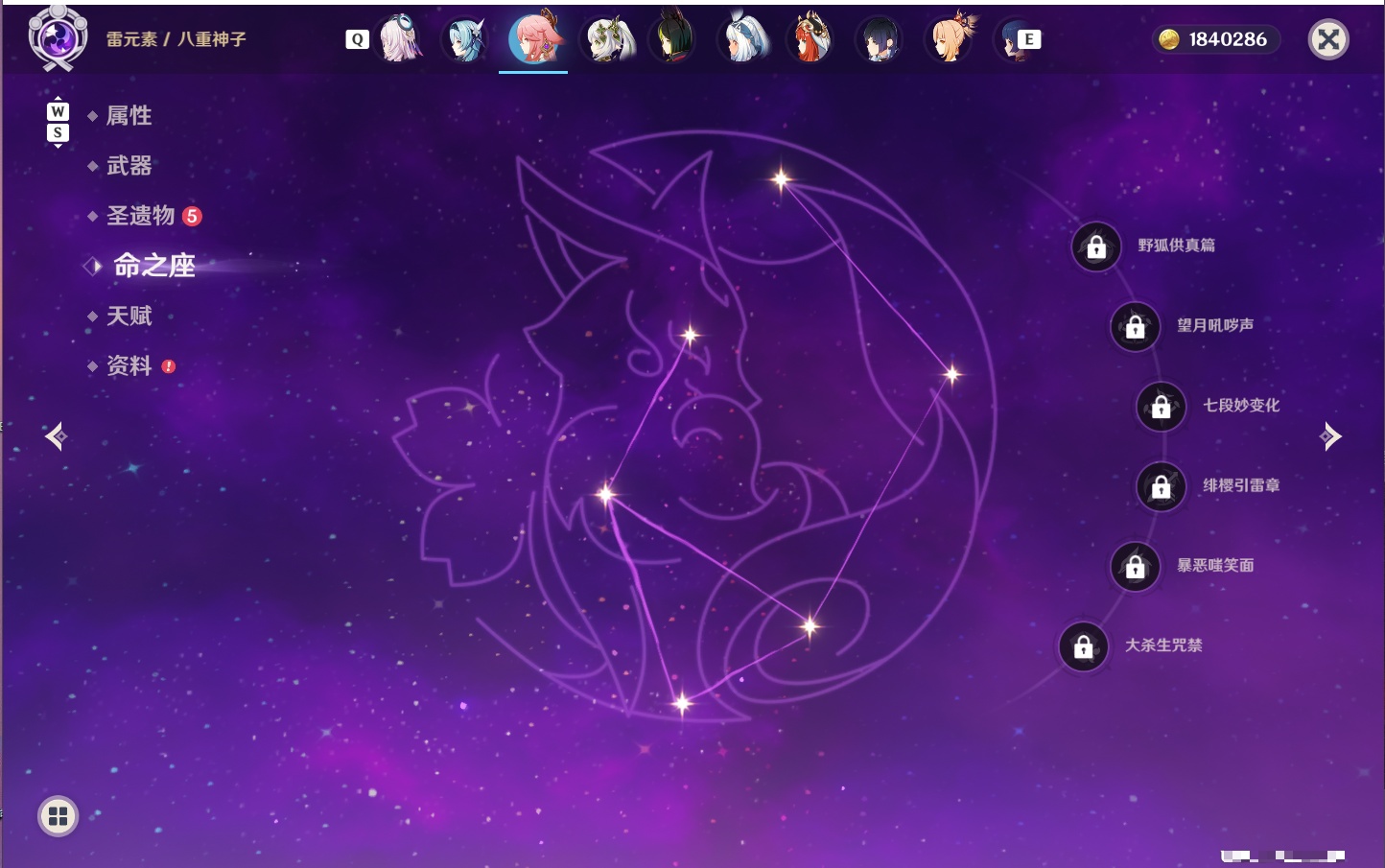Switch to the 武器 weapon tab
1385x868 pixels.
coord(129,166)
